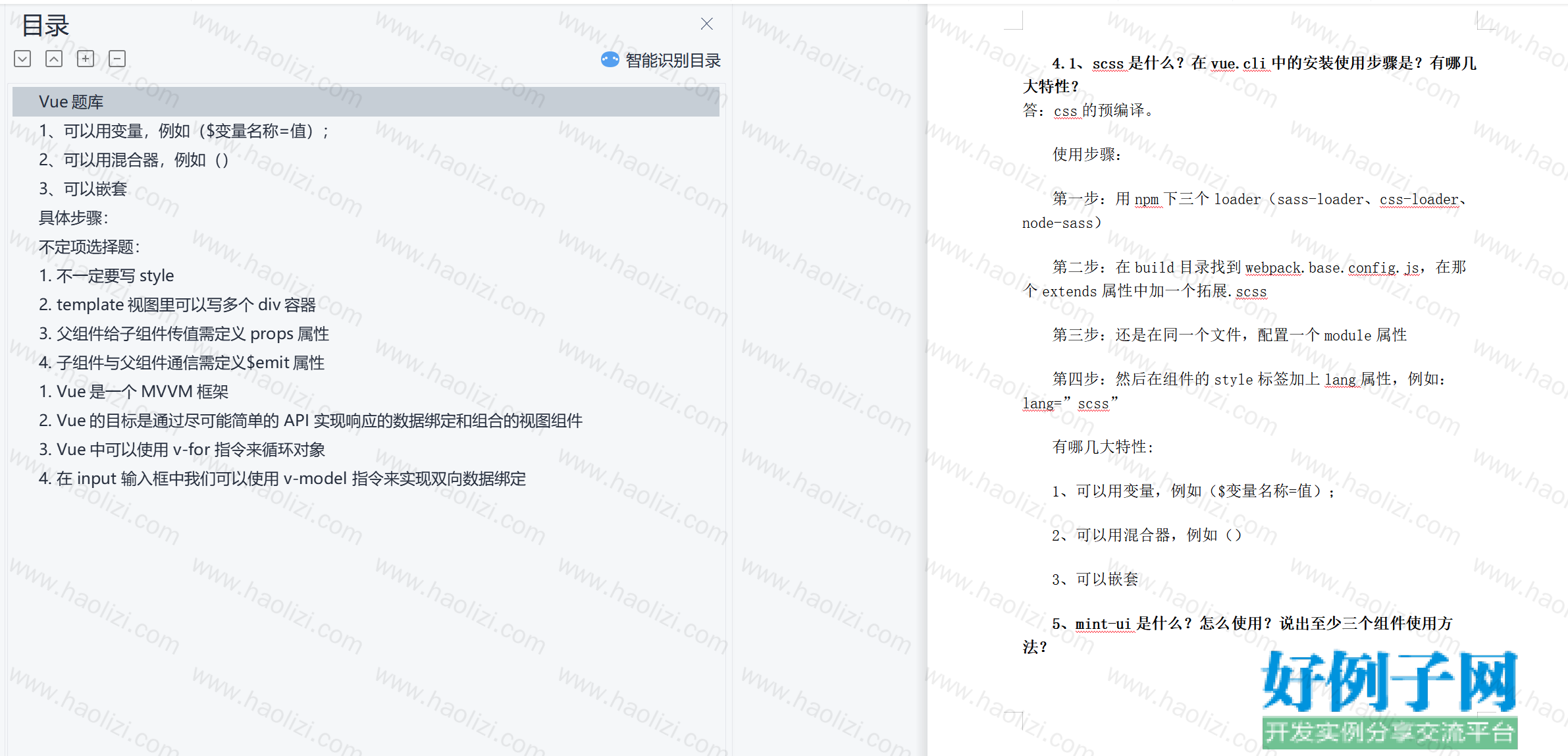Click the '目录' panel title
Screen dimensions: 1568x756
pos(45,26)
